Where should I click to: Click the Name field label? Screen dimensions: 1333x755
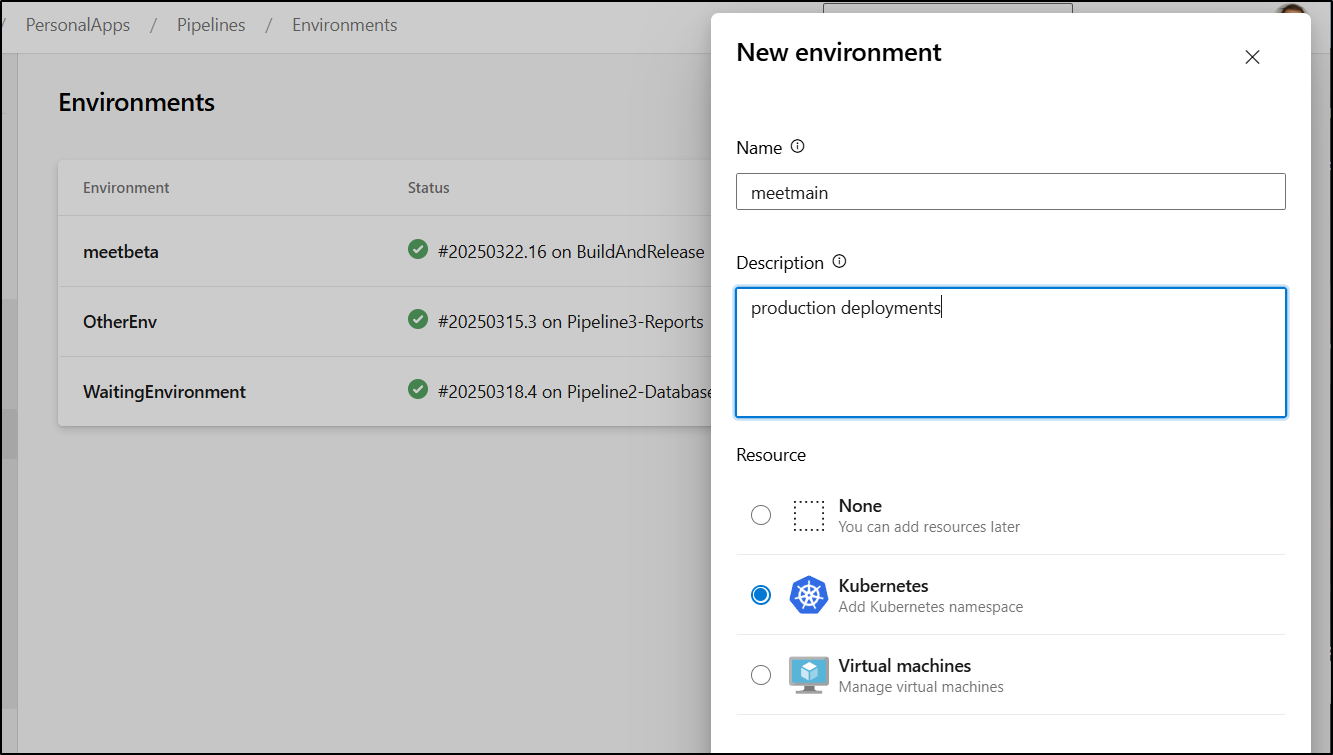(759, 148)
